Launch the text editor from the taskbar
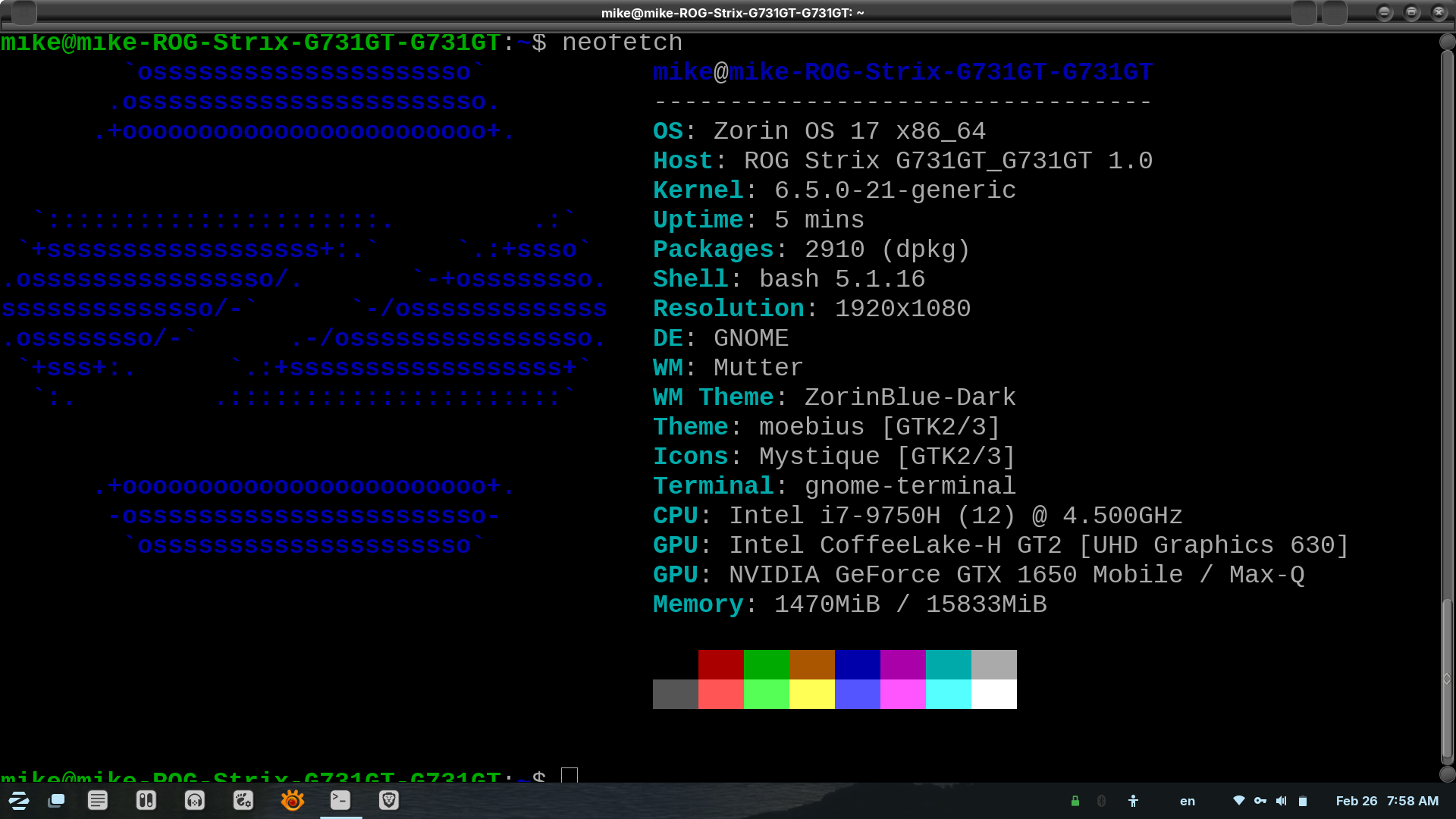Image resolution: width=1456 pixels, height=819 pixels. click(98, 800)
